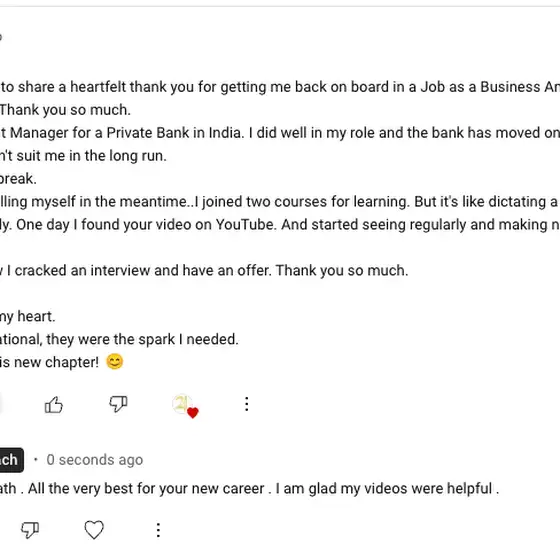Click the "joined two courses for learning" line

280,201
